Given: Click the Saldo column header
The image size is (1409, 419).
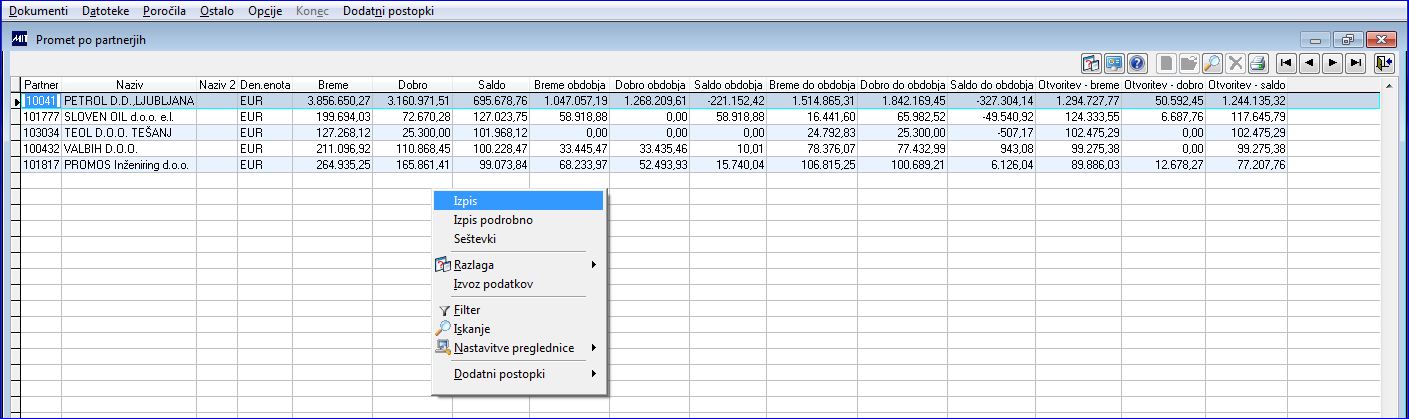Looking at the screenshot, I should tap(491, 86).
